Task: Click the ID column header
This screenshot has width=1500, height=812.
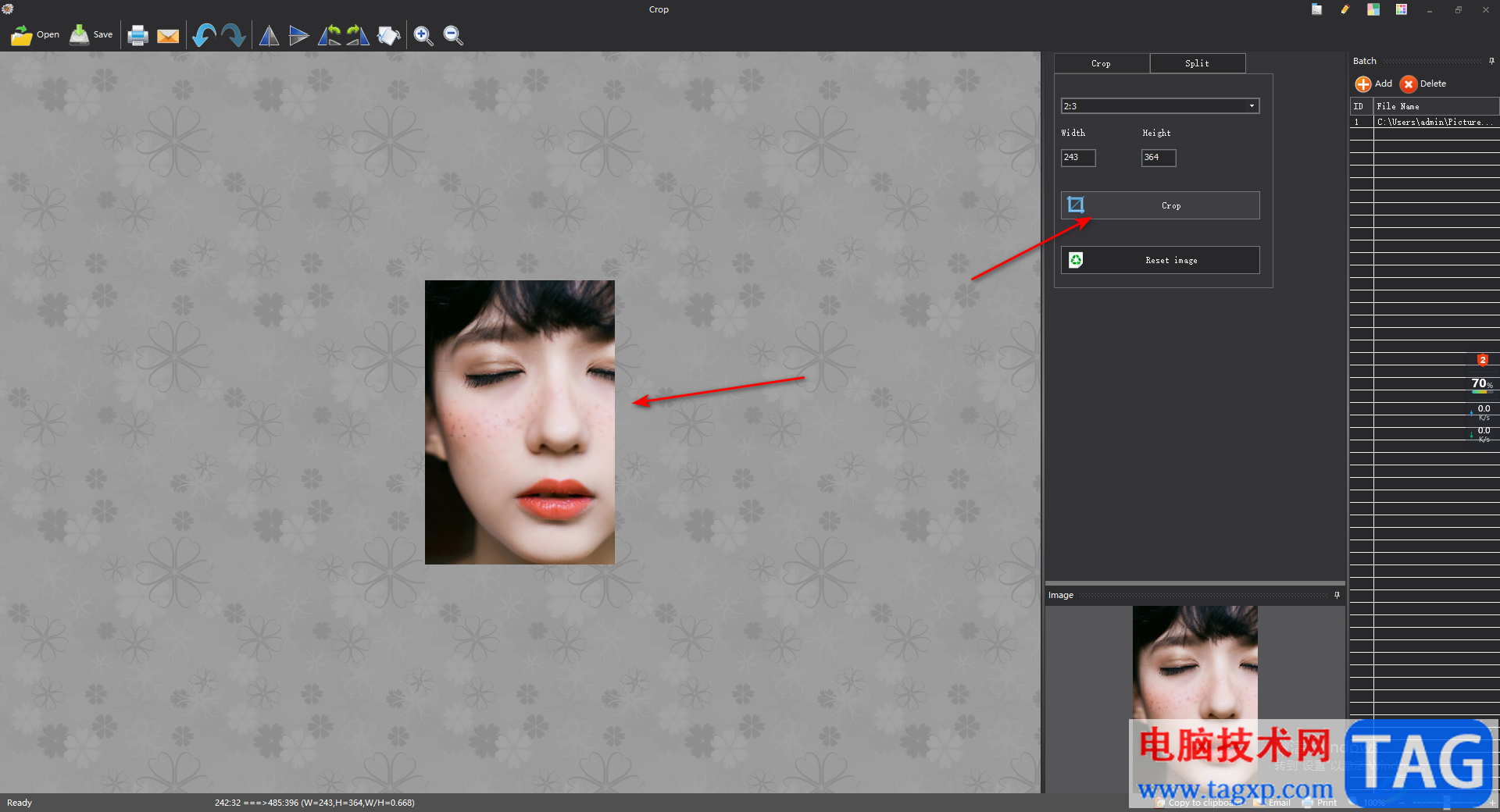Action: pos(1361,106)
